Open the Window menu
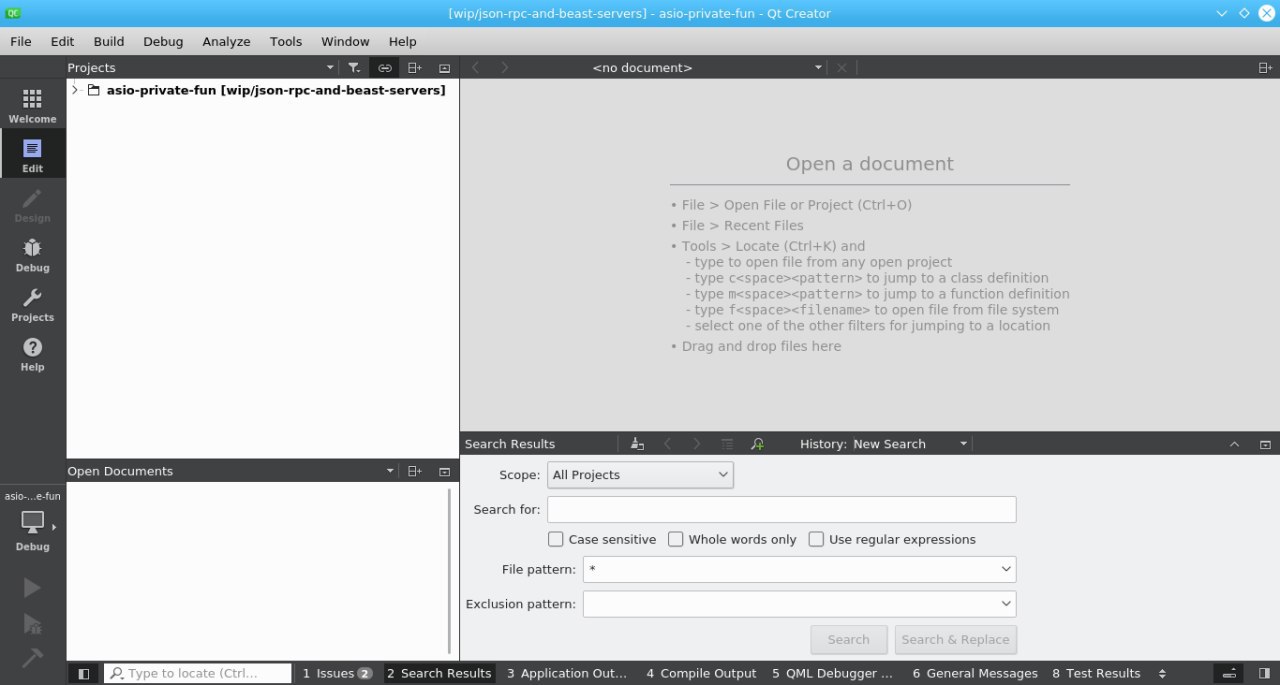The height and width of the screenshot is (685, 1280). coord(345,41)
